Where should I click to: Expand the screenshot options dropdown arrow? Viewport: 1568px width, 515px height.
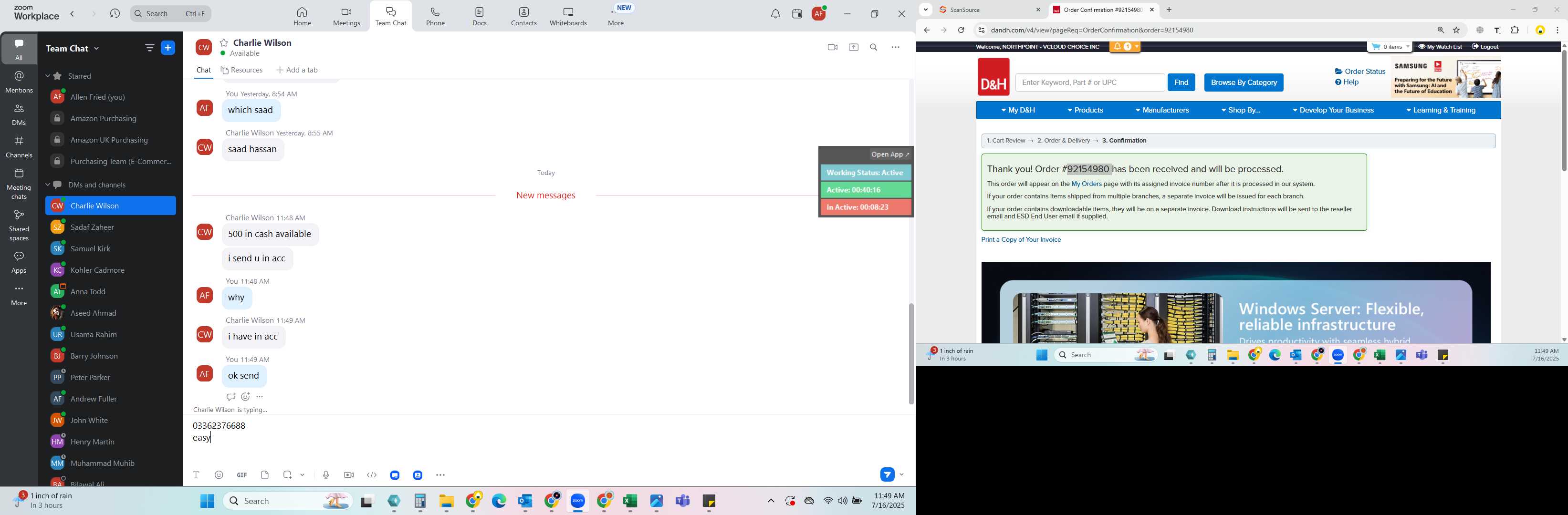(303, 475)
